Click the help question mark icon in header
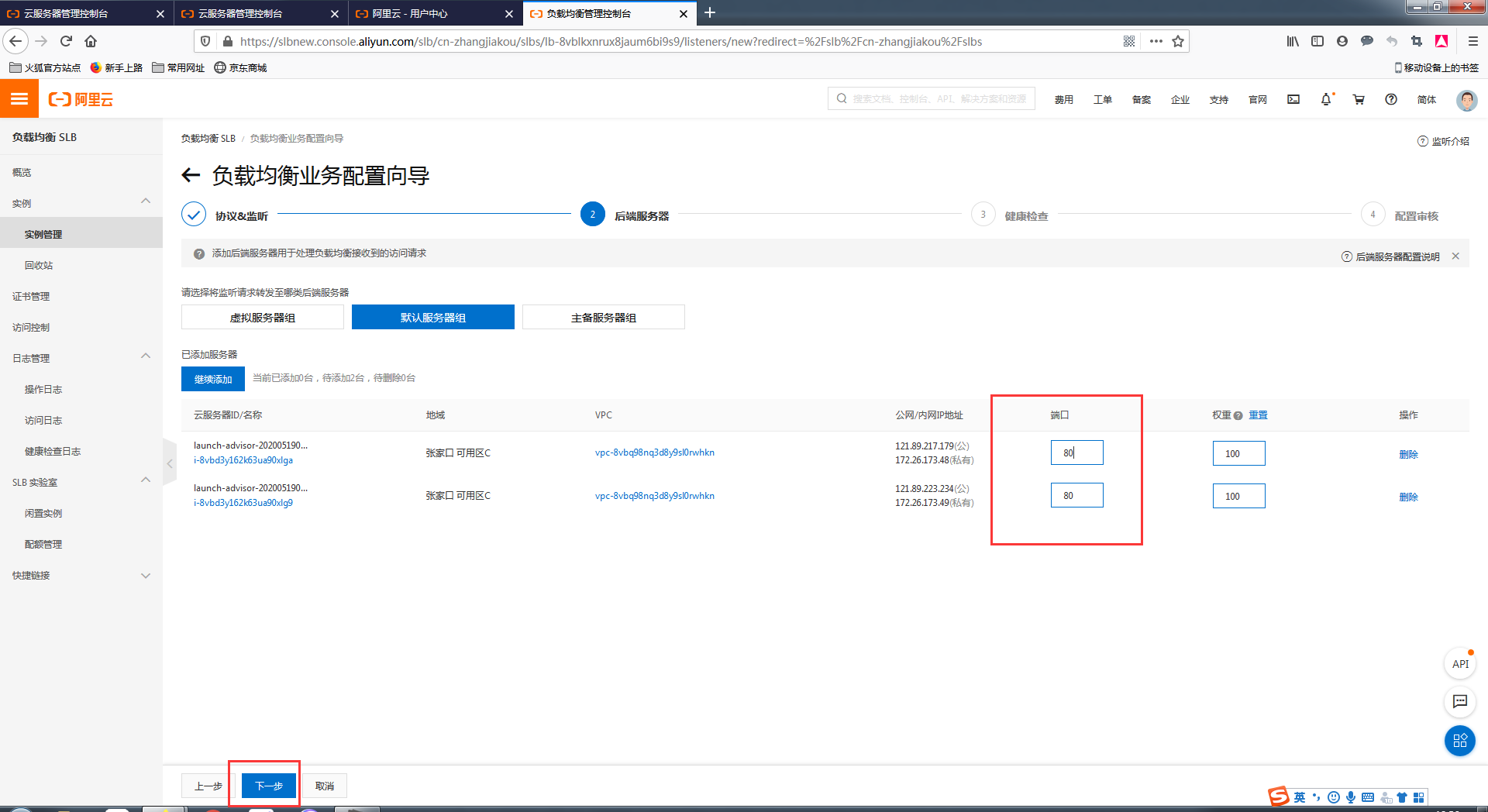The image size is (1488, 812). click(1391, 99)
